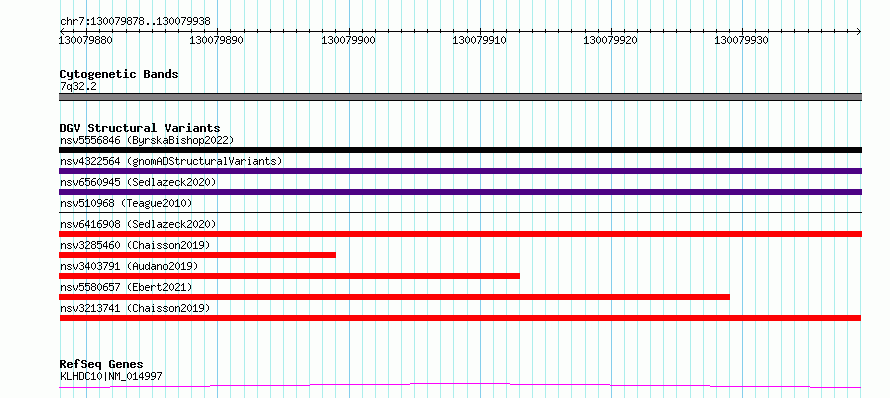This screenshot has width=890, height=398.
Task: Select the red nsv6416908 variant bar
Action: [460, 234]
